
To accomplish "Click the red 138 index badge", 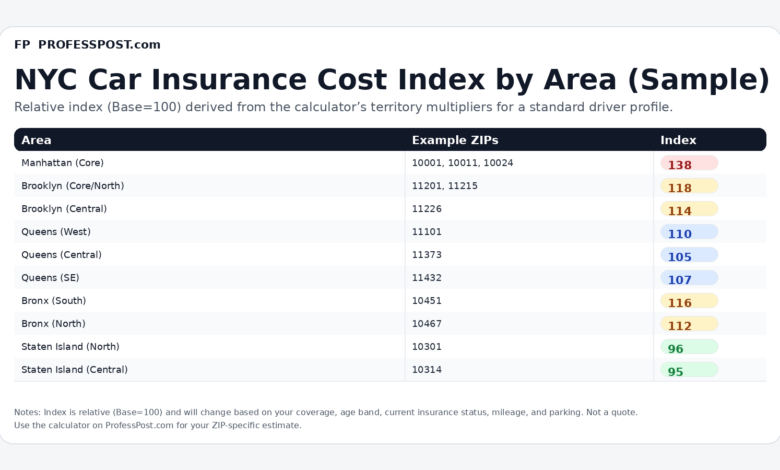I will (688, 164).
